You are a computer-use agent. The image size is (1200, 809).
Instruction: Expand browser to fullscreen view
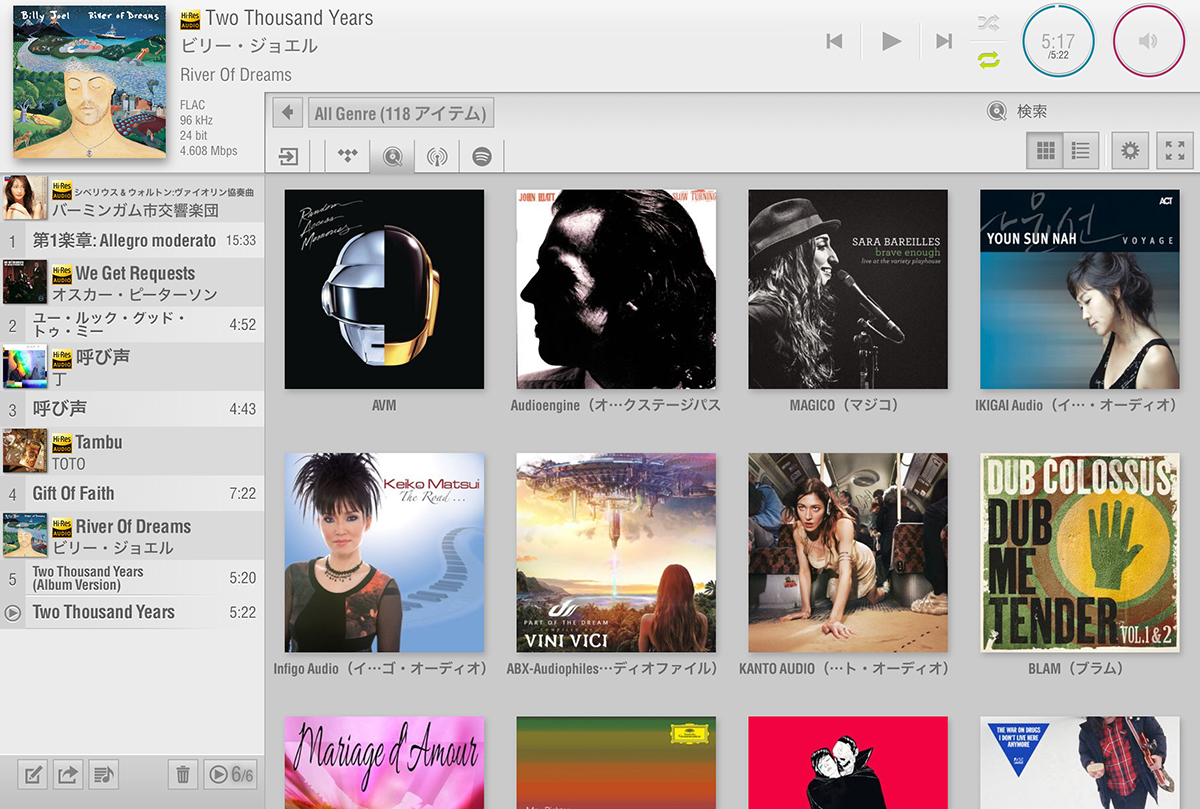click(1175, 151)
